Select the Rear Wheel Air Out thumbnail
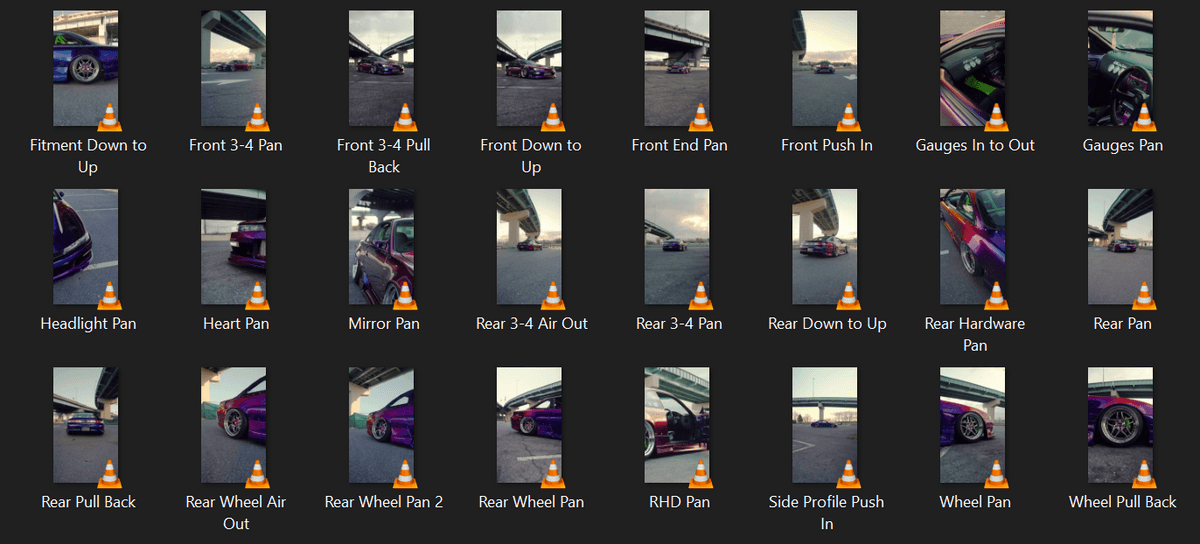 (x=234, y=425)
